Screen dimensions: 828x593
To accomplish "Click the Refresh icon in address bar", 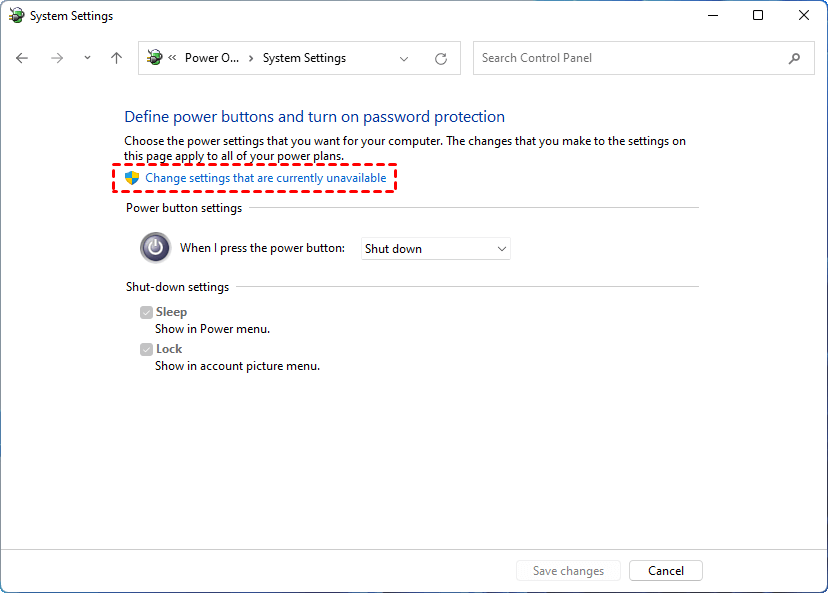I will 441,58.
